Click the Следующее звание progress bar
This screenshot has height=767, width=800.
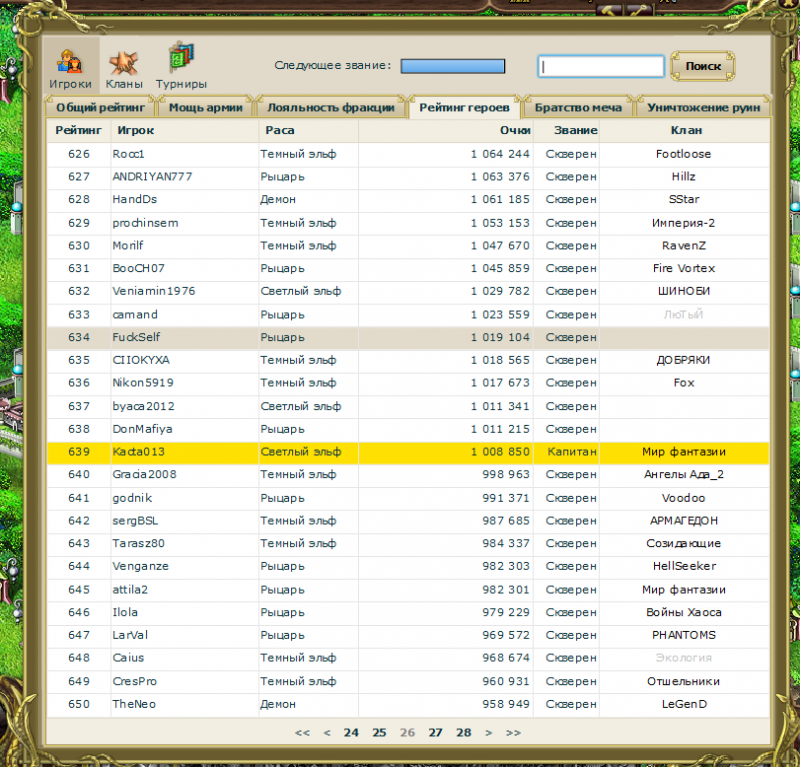(x=452, y=66)
